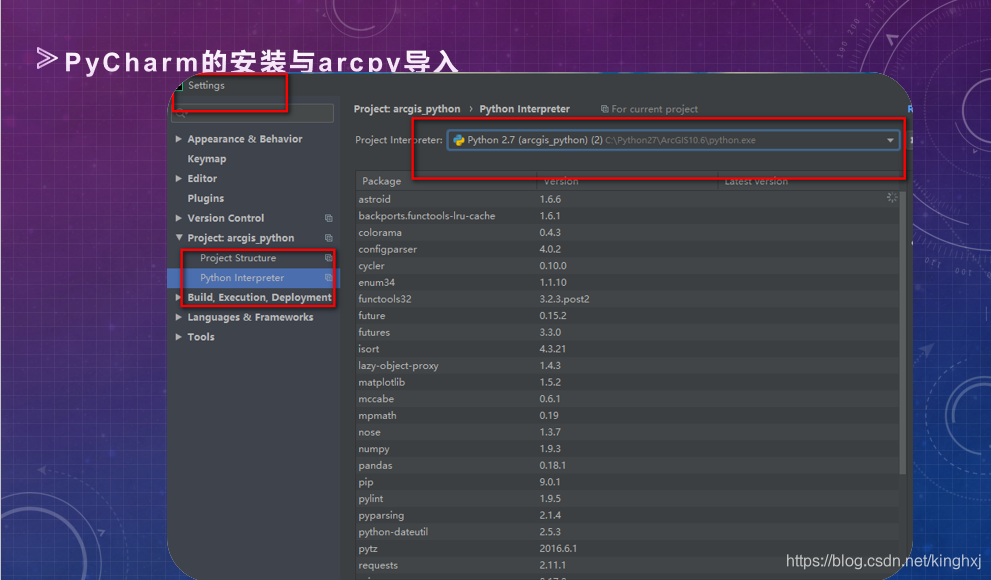Click the scope icon next to Version Control

pos(330,218)
